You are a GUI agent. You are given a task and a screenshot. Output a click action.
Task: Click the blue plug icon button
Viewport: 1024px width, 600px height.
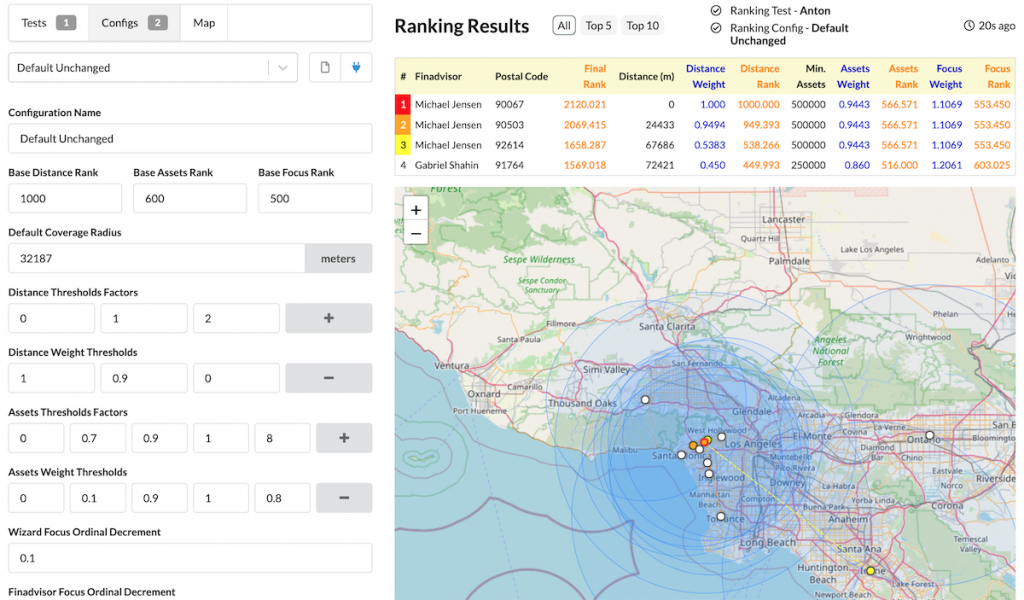357,67
